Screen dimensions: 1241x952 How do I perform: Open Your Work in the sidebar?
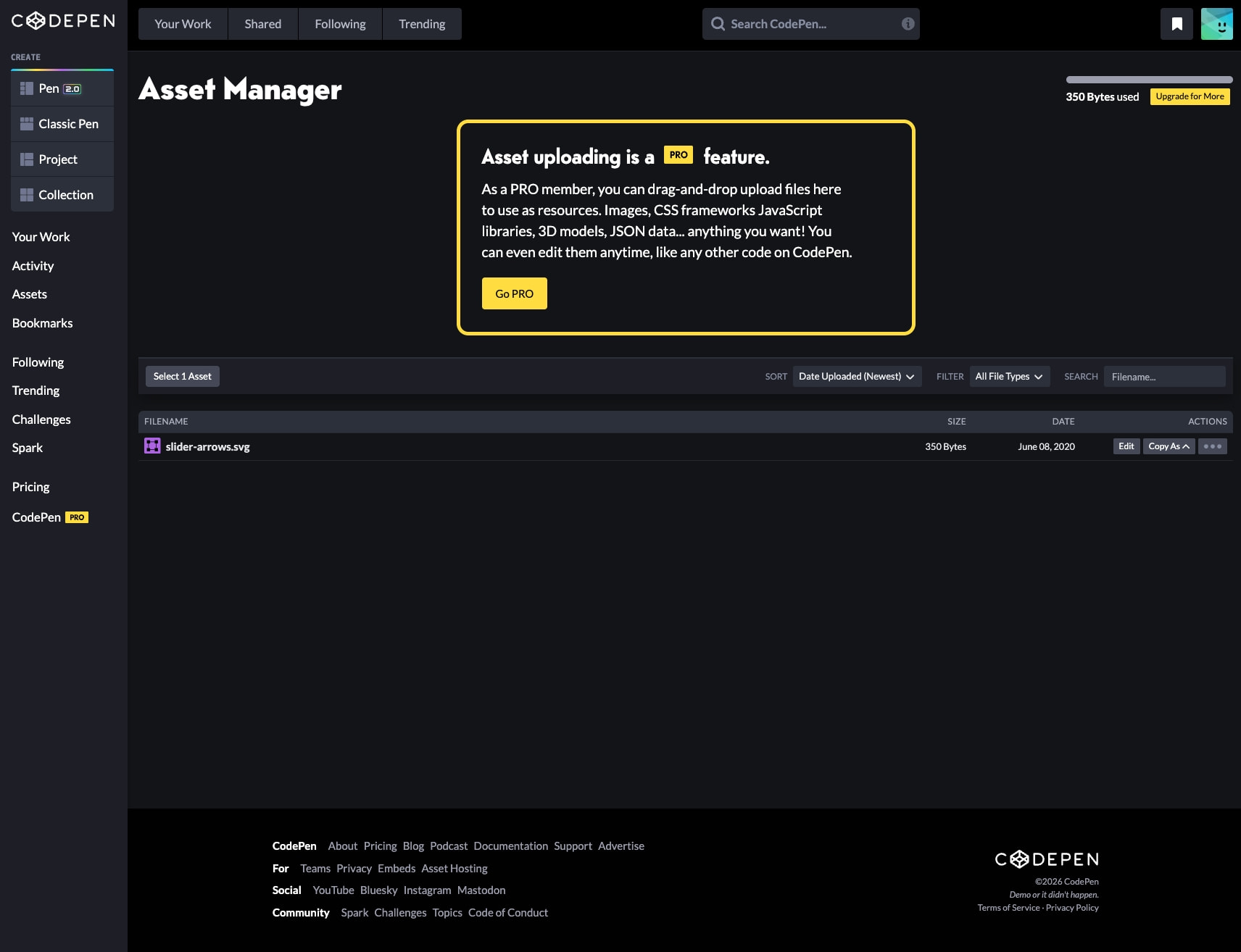point(41,237)
